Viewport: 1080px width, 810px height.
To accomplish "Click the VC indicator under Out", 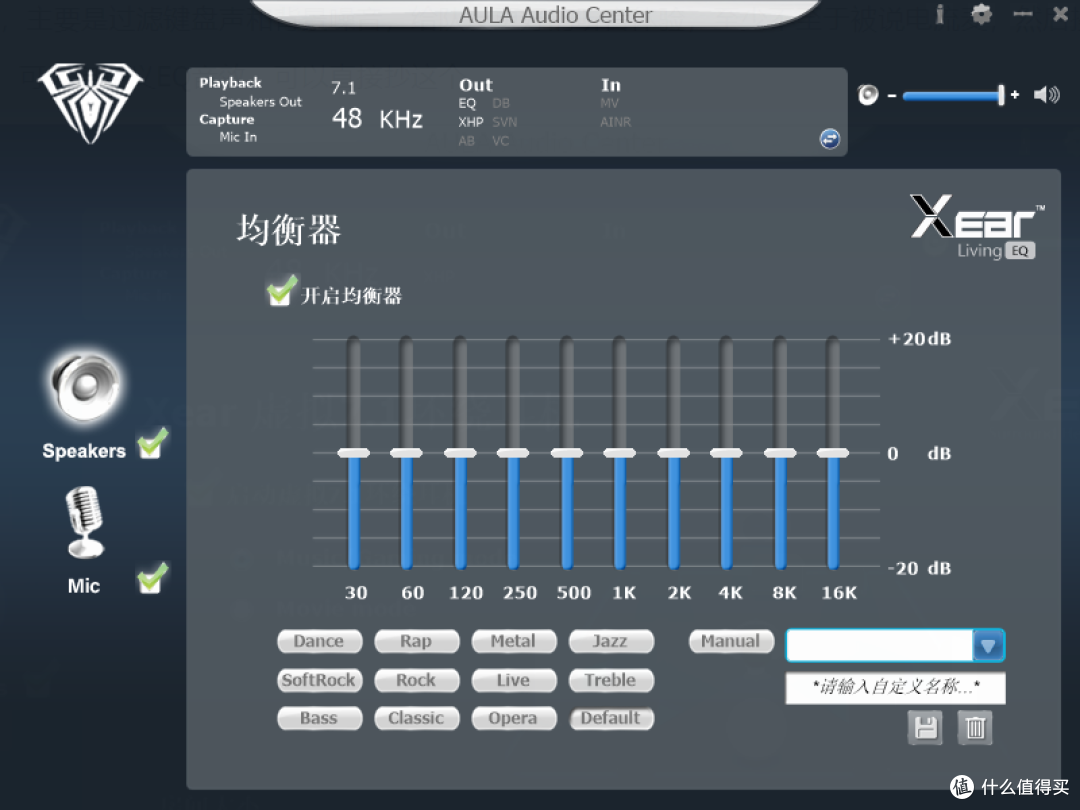I will [500, 141].
